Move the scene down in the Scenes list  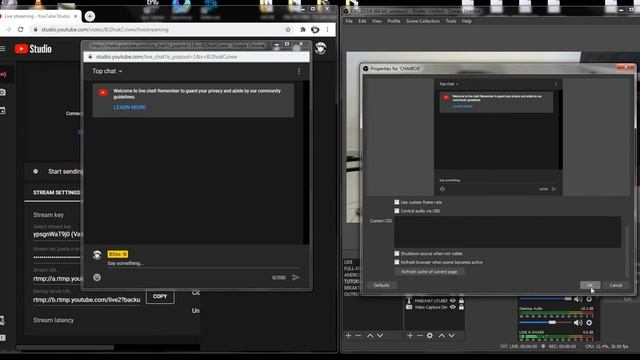tap(380, 336)
